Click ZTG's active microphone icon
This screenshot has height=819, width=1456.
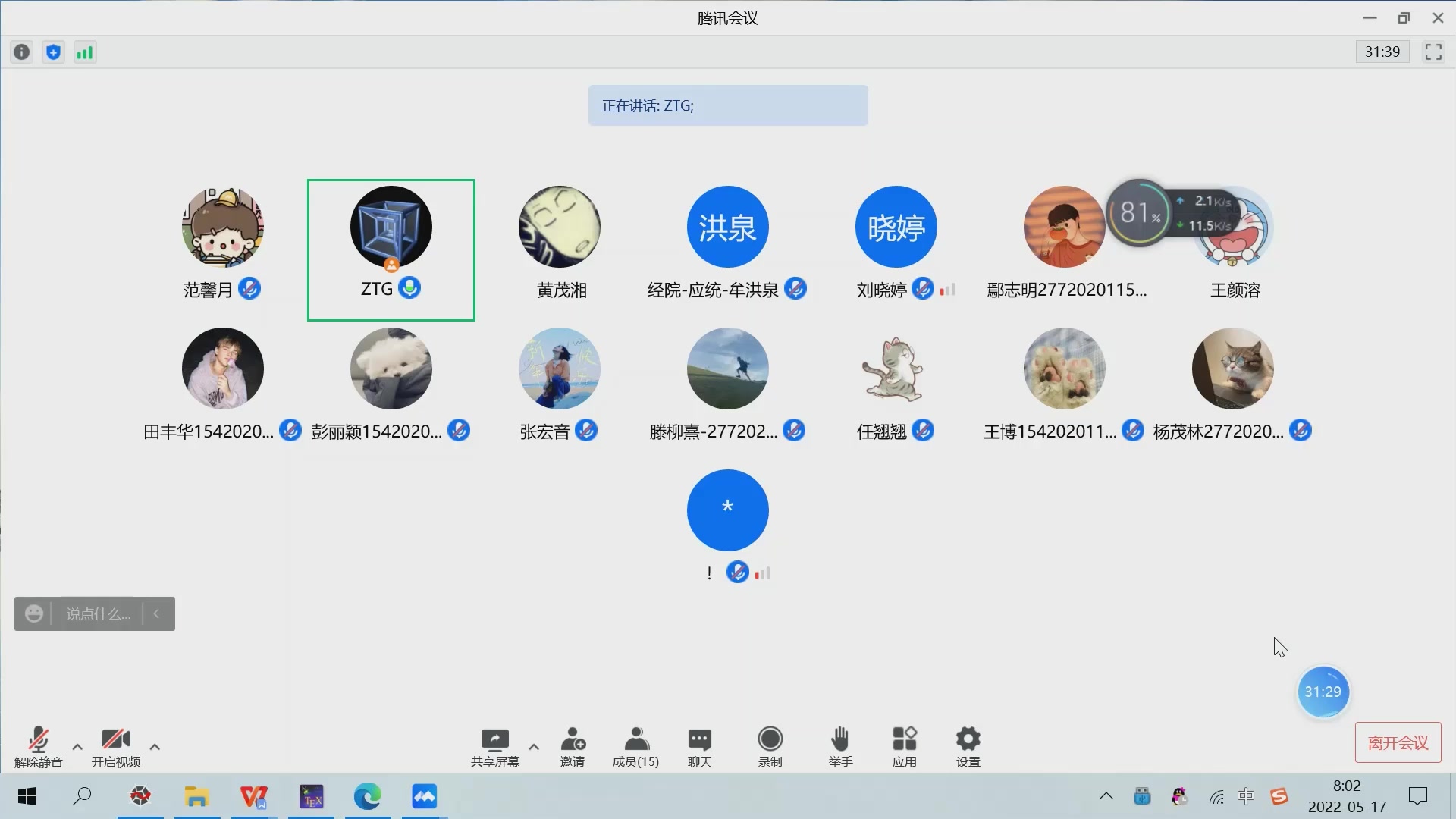[x=409, y=288]
